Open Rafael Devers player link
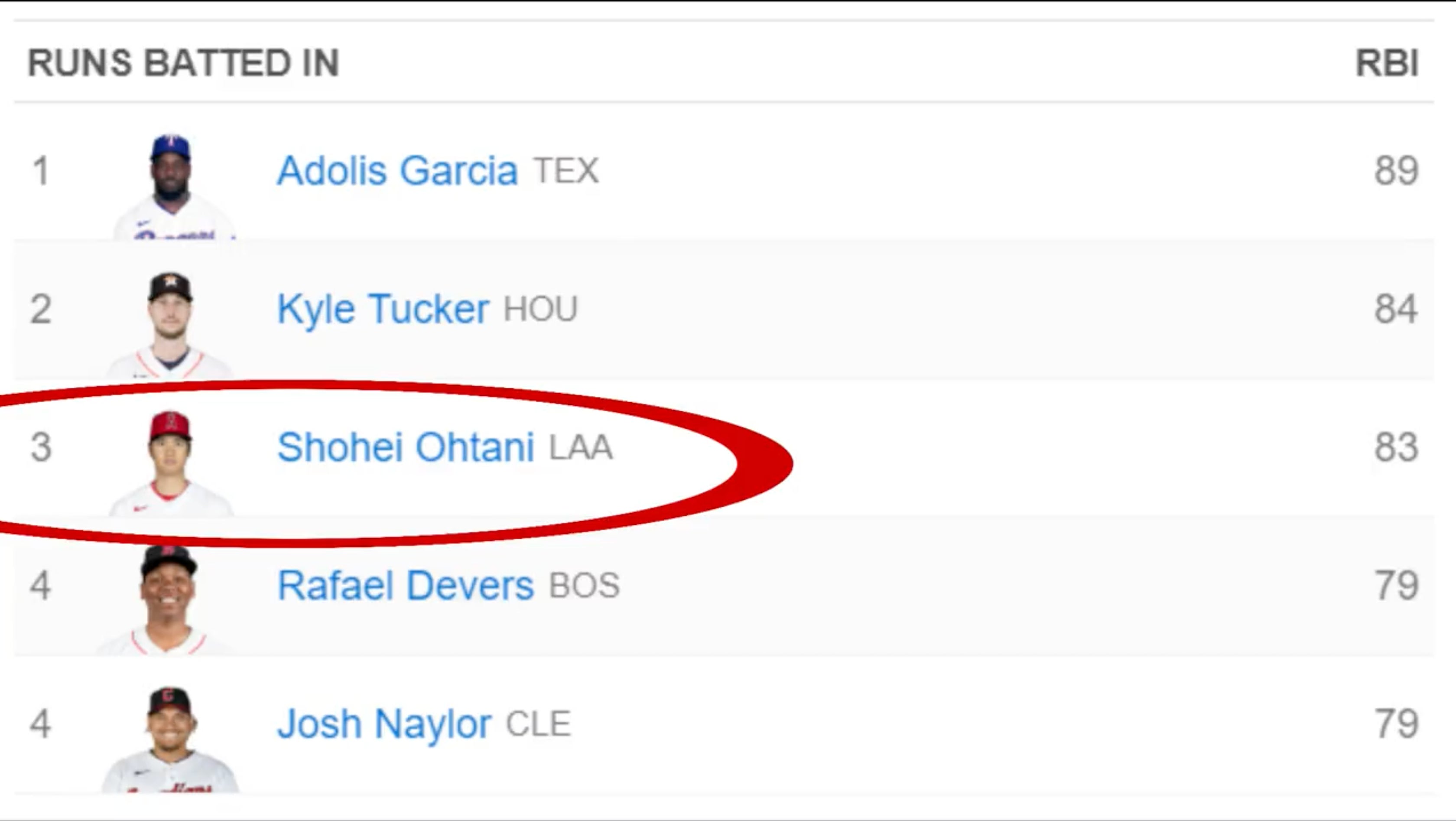 tap(405, 585)
